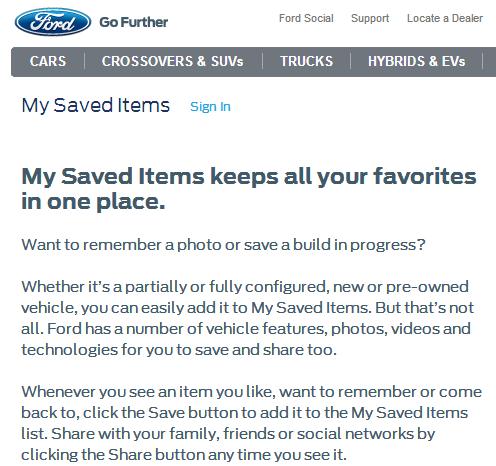Image resolution: width=496 pixels, height=466 pixels.
Task: Open the Support link
Action: coord(370,18)
